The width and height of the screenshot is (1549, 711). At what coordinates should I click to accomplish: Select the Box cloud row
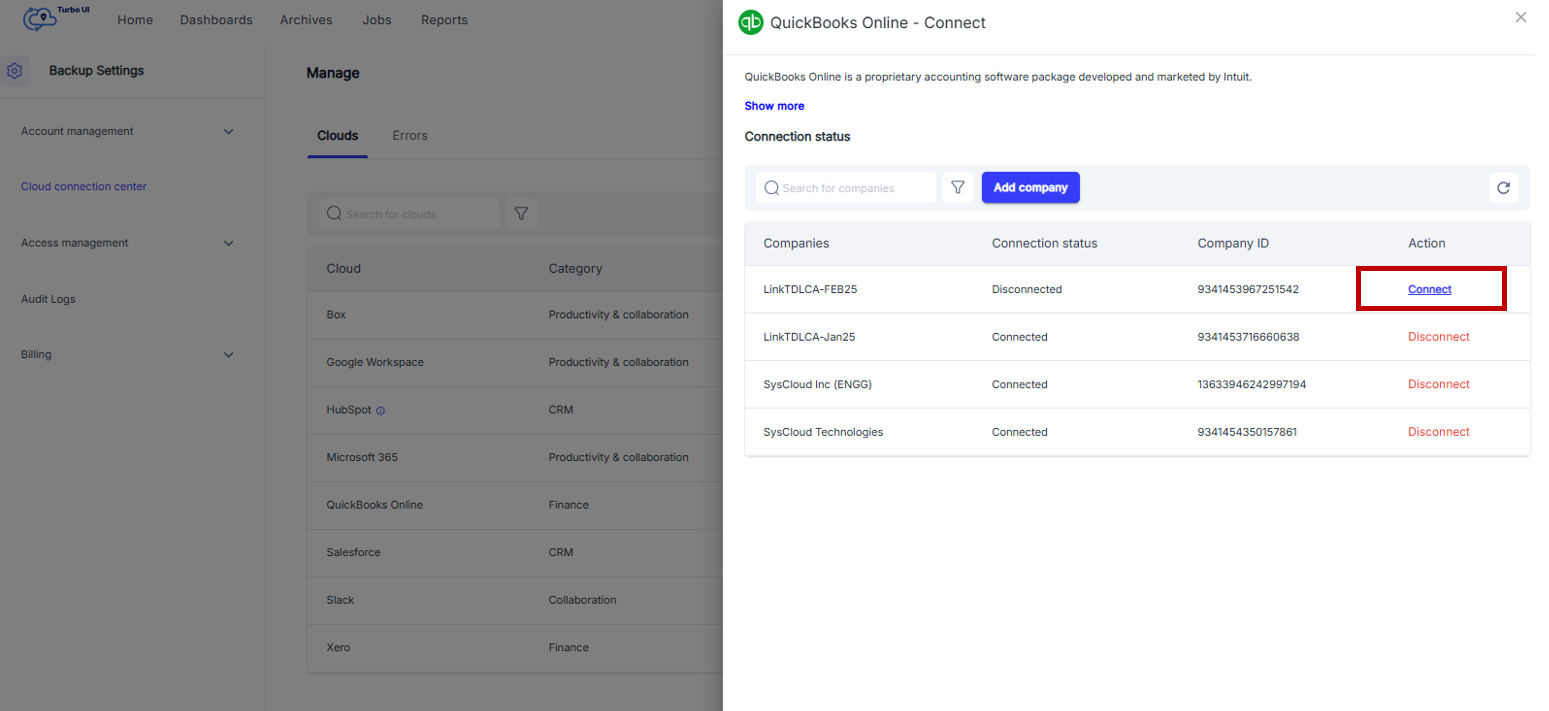click(x=513, y=315)
